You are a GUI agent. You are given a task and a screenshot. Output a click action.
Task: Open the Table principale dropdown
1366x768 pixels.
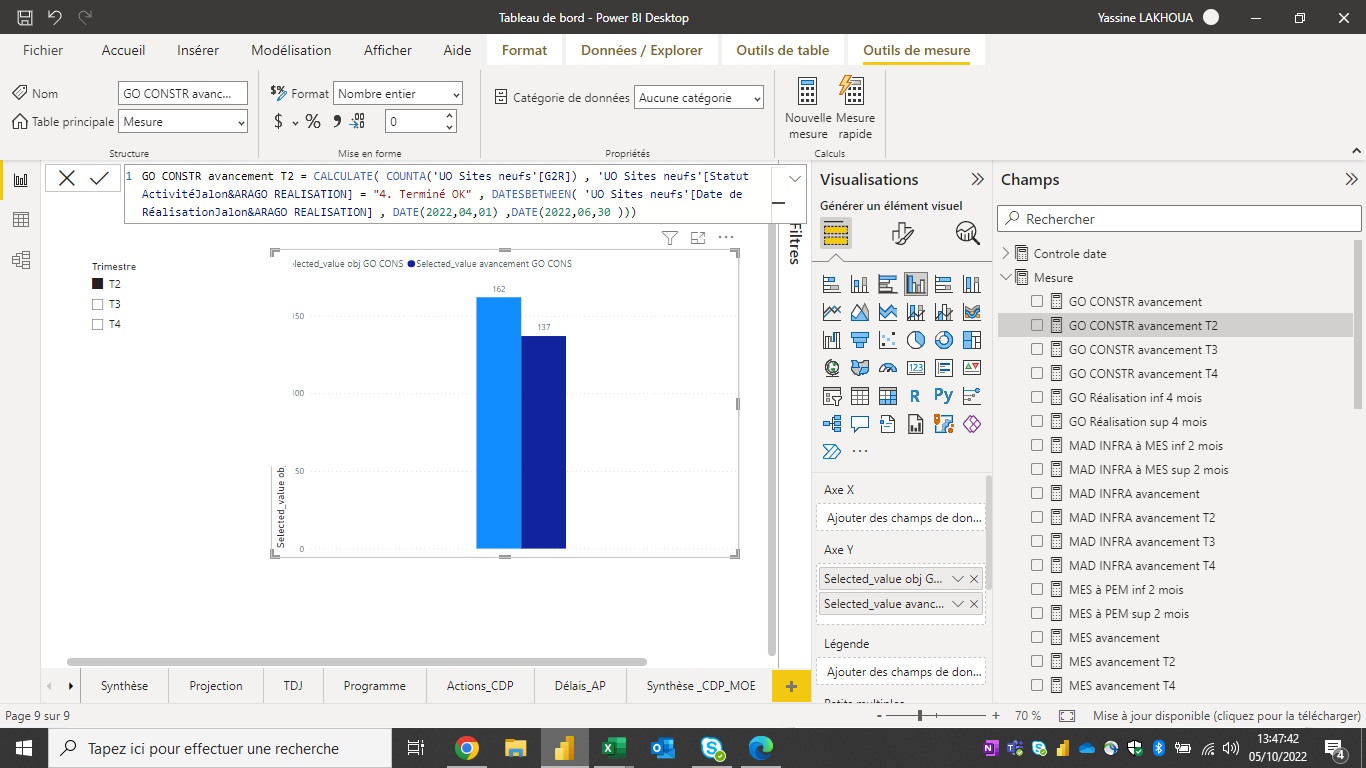click(x=183, y=122)
